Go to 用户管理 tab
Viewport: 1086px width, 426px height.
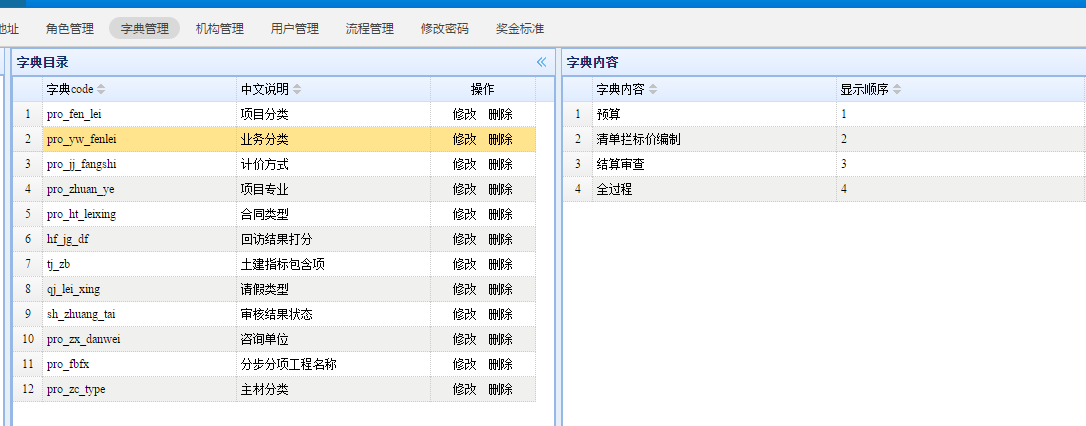pyautogui.click(x=295, y=29)
